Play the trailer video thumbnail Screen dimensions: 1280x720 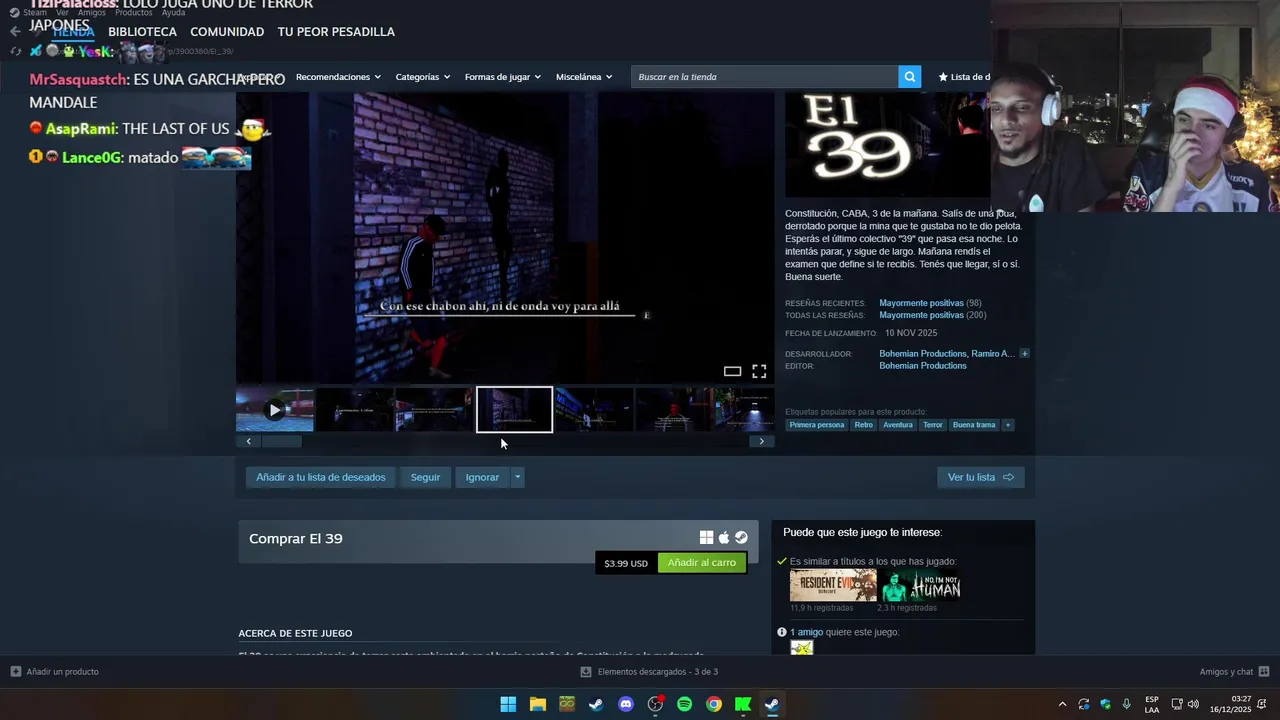coord(275,410)
